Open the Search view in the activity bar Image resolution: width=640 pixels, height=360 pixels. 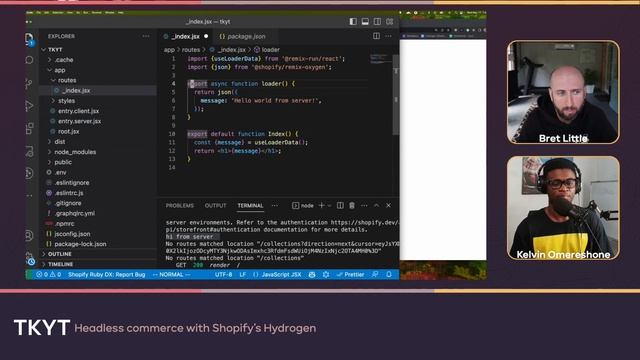(x=29, y=60)
